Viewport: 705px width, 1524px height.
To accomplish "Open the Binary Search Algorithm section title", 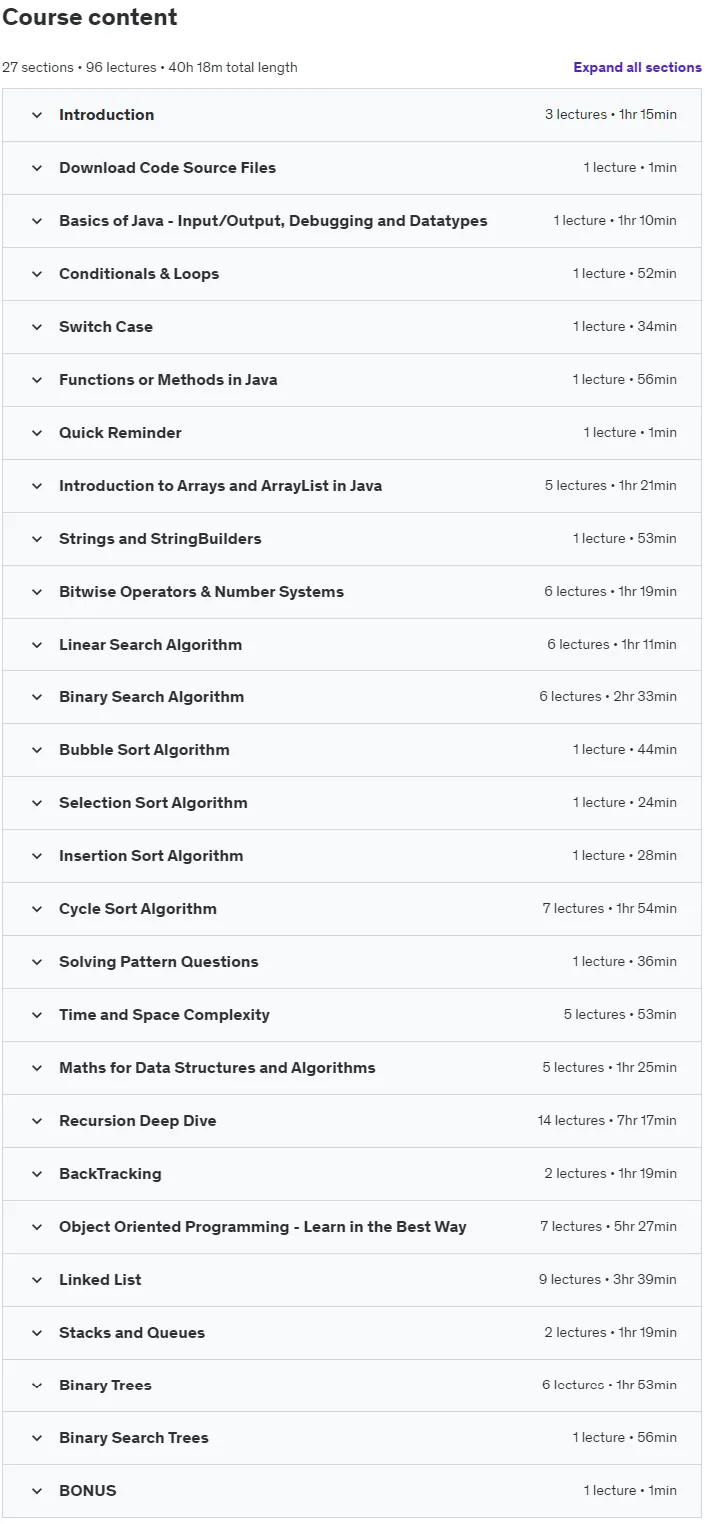I will [x=151, y=697].
